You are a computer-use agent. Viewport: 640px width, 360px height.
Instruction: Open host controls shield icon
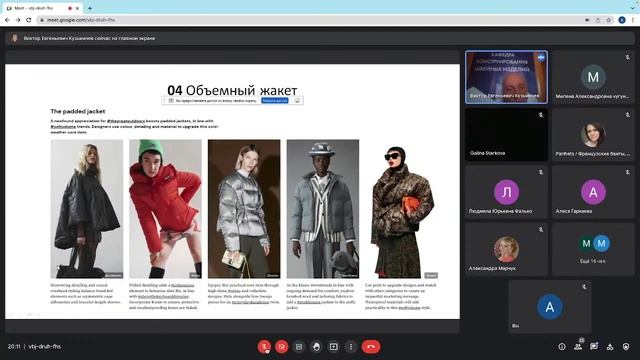click(626, 347)
